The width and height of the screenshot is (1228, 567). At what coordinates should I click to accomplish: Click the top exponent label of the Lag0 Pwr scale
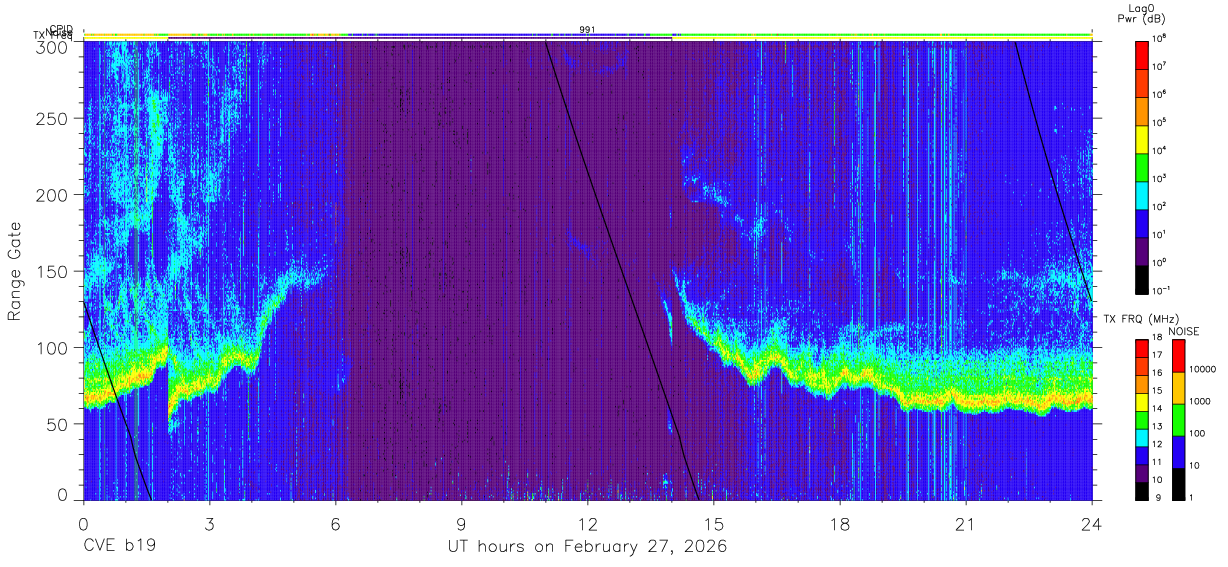click(x=1160, y=38)
